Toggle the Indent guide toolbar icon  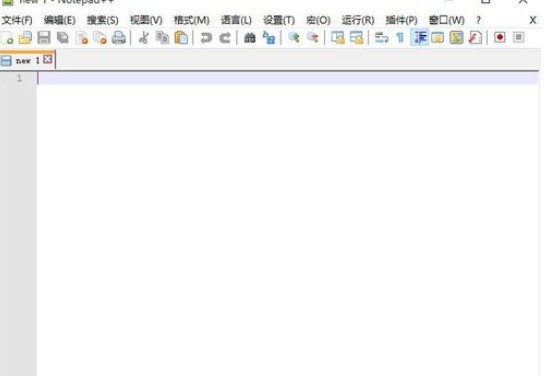(x=419, y=38)
